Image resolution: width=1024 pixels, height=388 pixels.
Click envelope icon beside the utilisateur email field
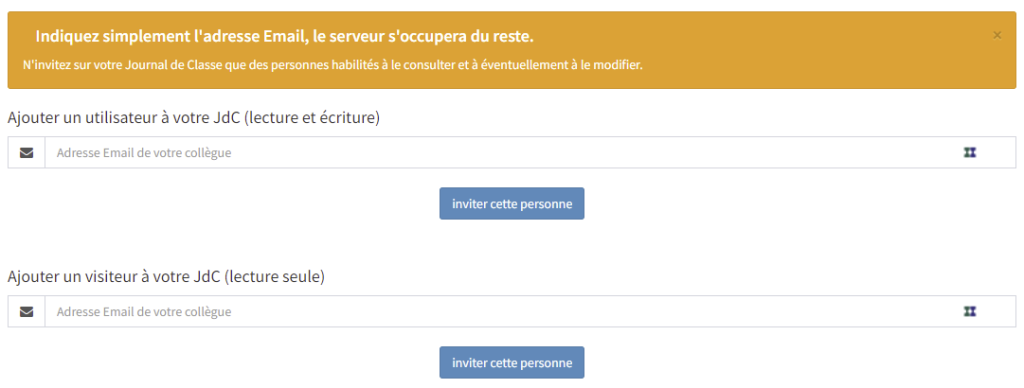[26, 153]
